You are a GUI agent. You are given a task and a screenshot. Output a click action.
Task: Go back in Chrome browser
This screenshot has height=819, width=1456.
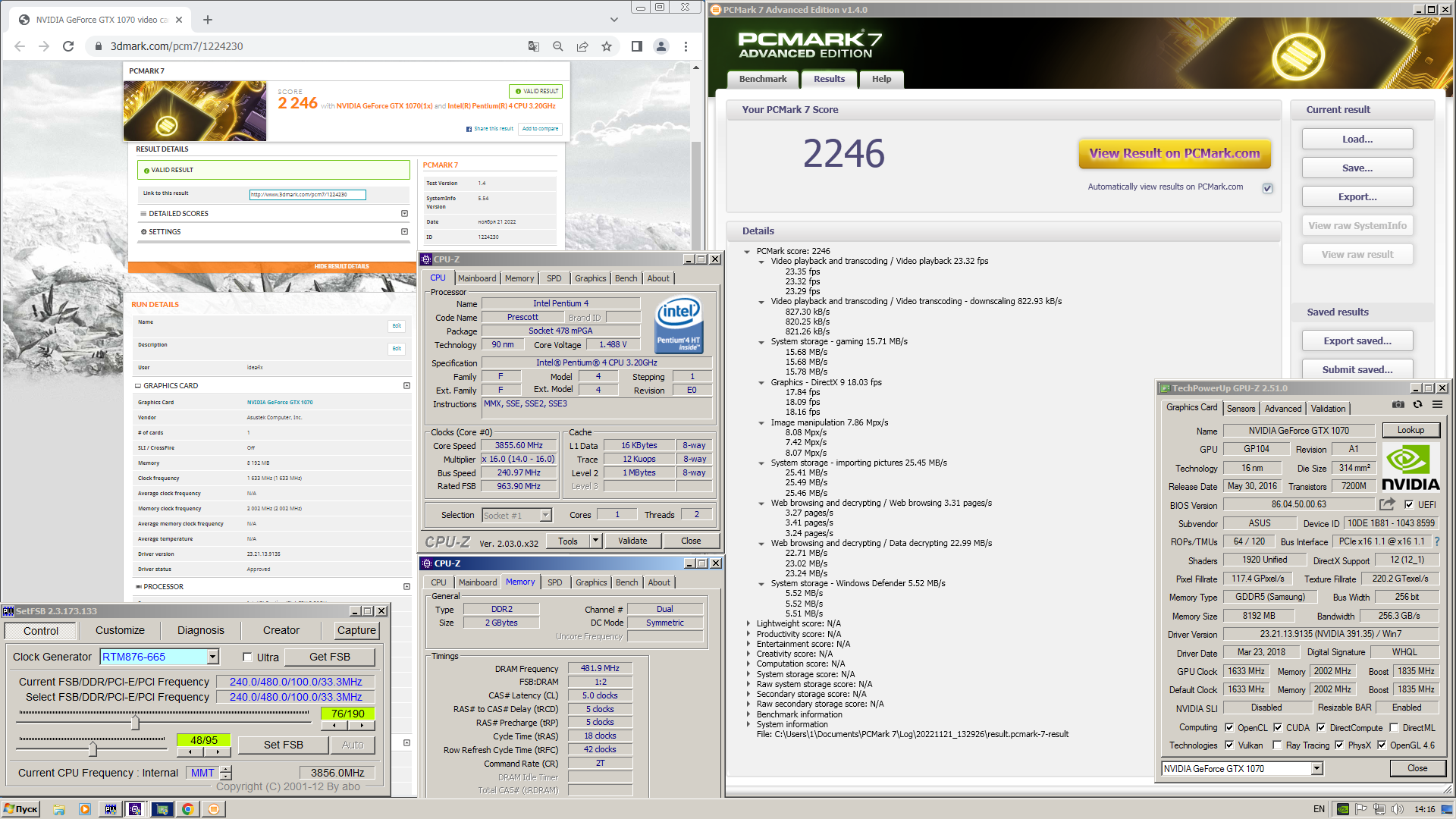pyautogui.click(x=20, y=46)
